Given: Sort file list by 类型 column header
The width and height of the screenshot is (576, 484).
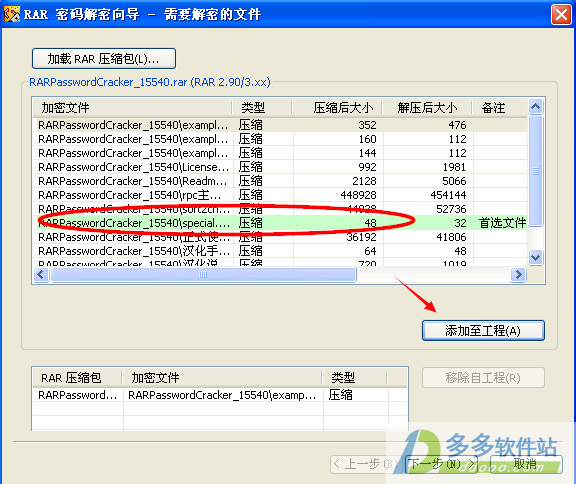Looking at the screenshot, I should pyautogui.click(x=262, y=108).
